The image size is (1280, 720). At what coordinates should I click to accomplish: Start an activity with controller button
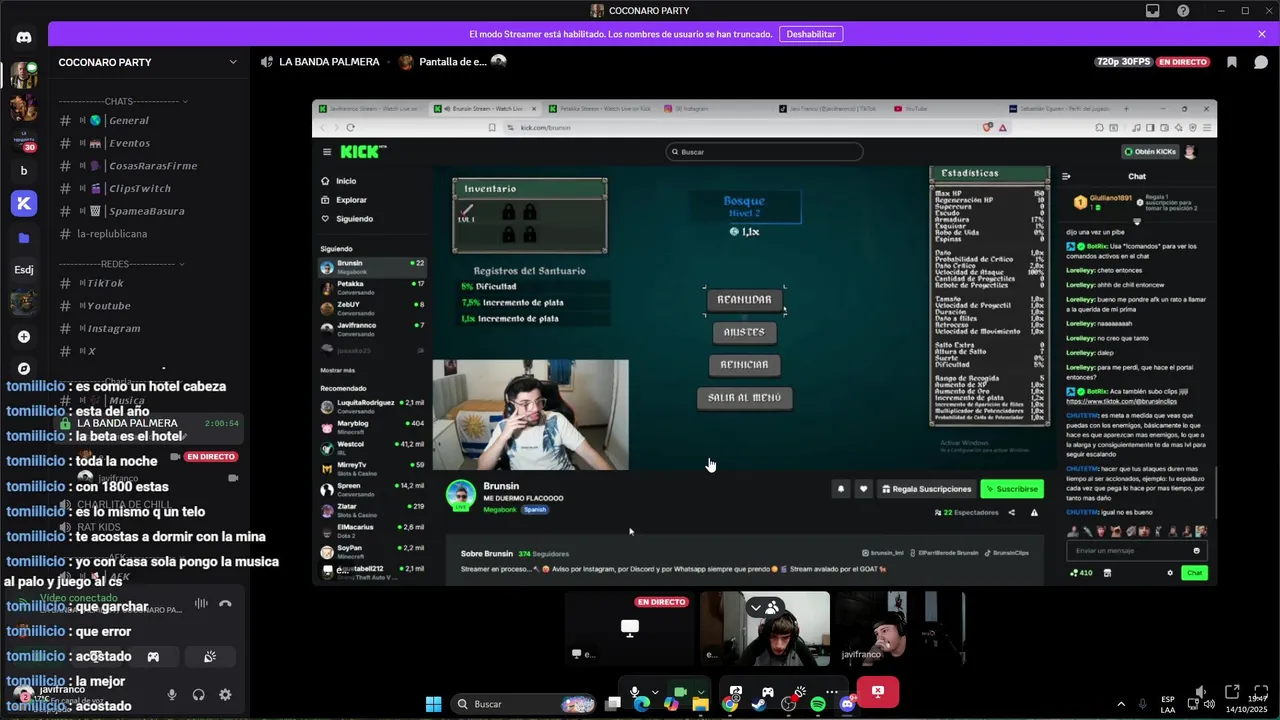tap(153, 657)
